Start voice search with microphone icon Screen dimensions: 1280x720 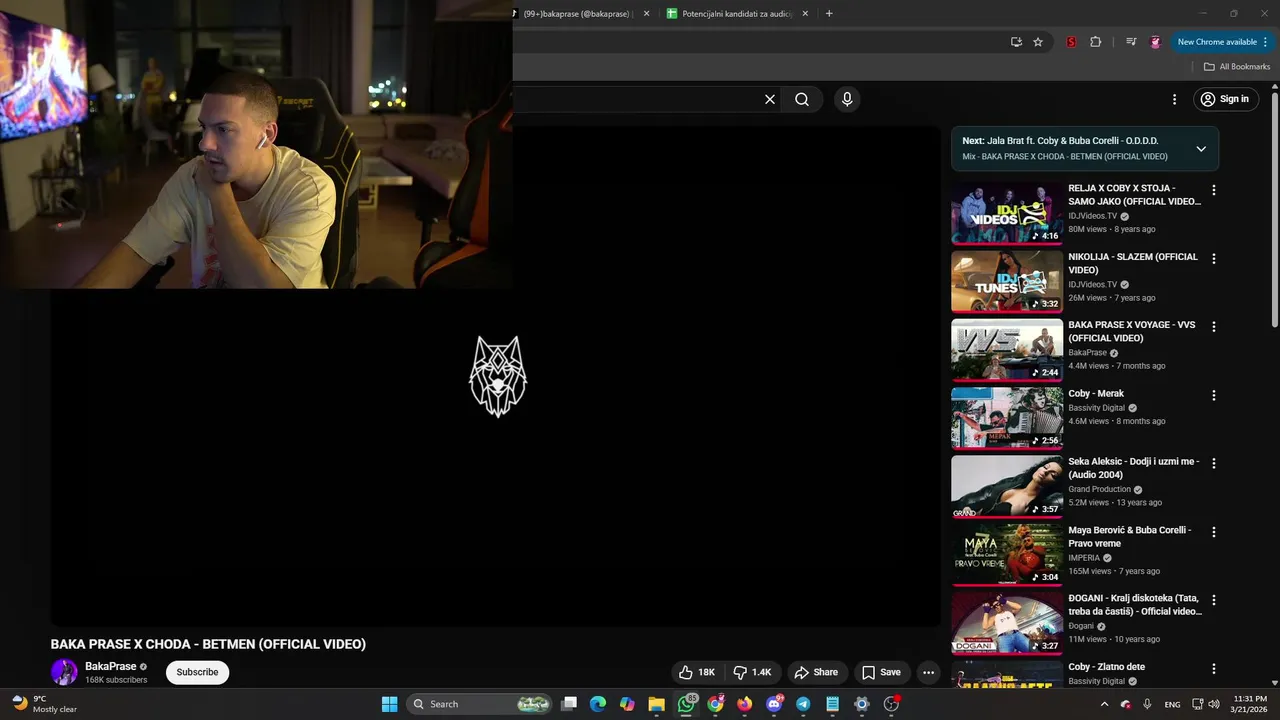847,99
